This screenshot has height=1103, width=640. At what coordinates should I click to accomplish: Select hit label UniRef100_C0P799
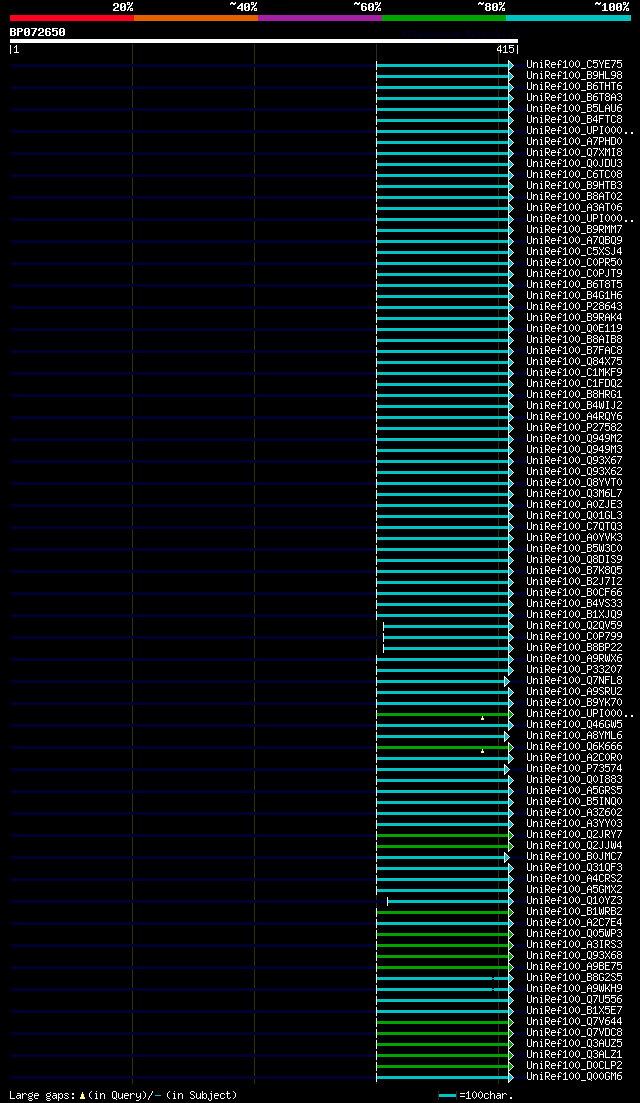574,636
